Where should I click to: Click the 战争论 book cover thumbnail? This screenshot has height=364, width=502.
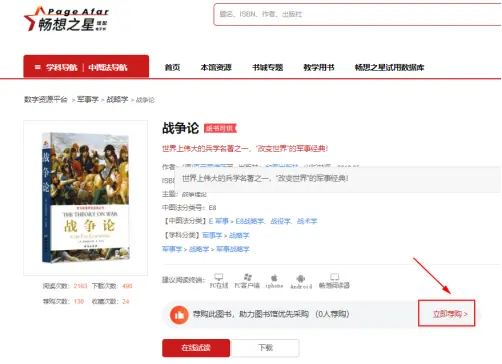pos(86,197)
